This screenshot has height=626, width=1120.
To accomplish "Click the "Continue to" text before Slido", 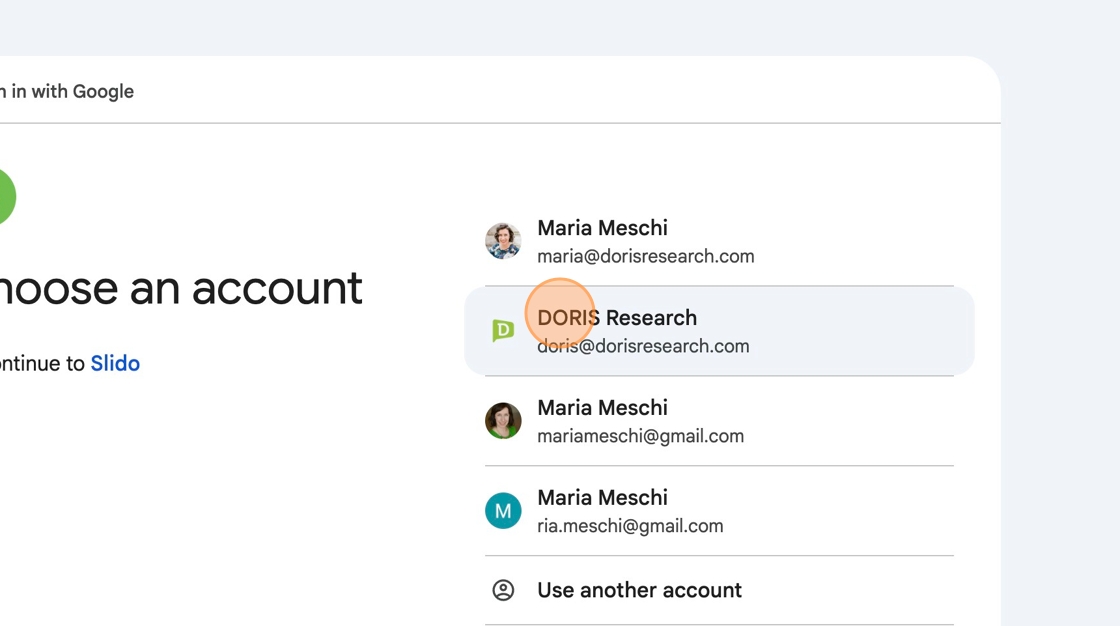I will pyautogui.click(x=42, y=364).
